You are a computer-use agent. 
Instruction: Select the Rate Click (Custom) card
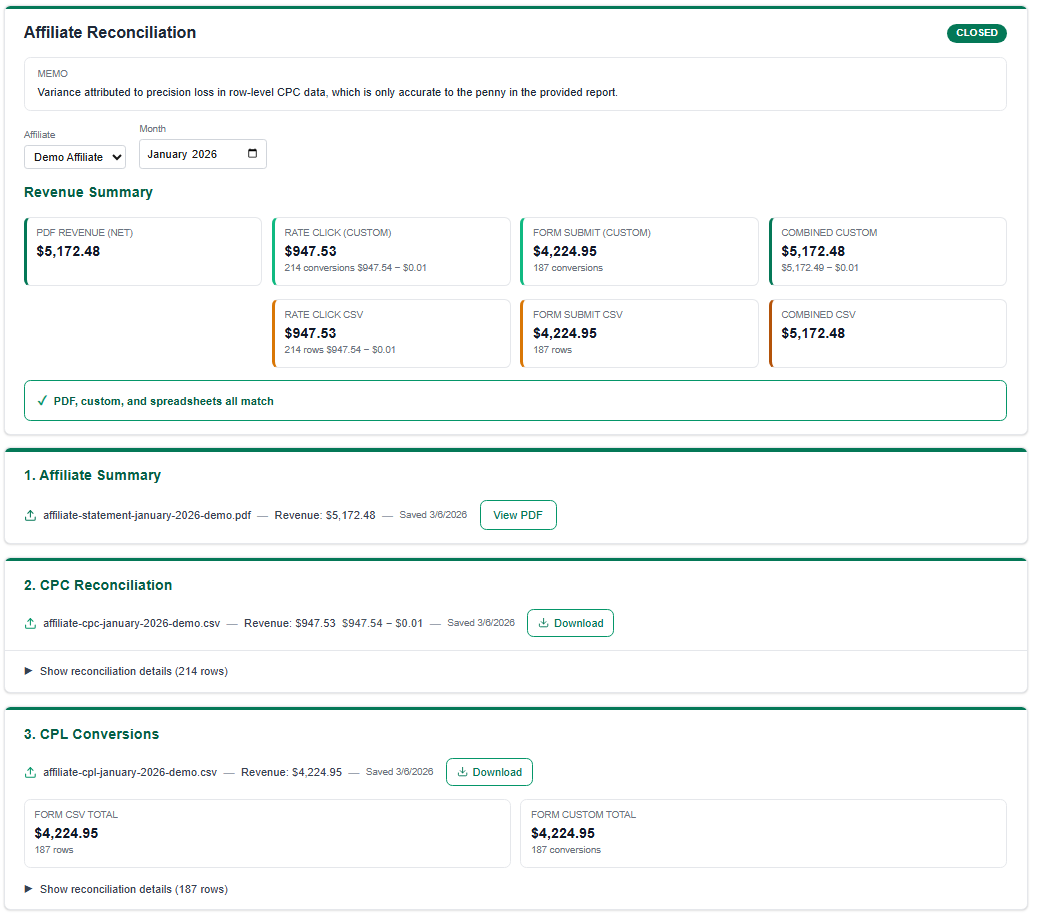click(391, 252)
